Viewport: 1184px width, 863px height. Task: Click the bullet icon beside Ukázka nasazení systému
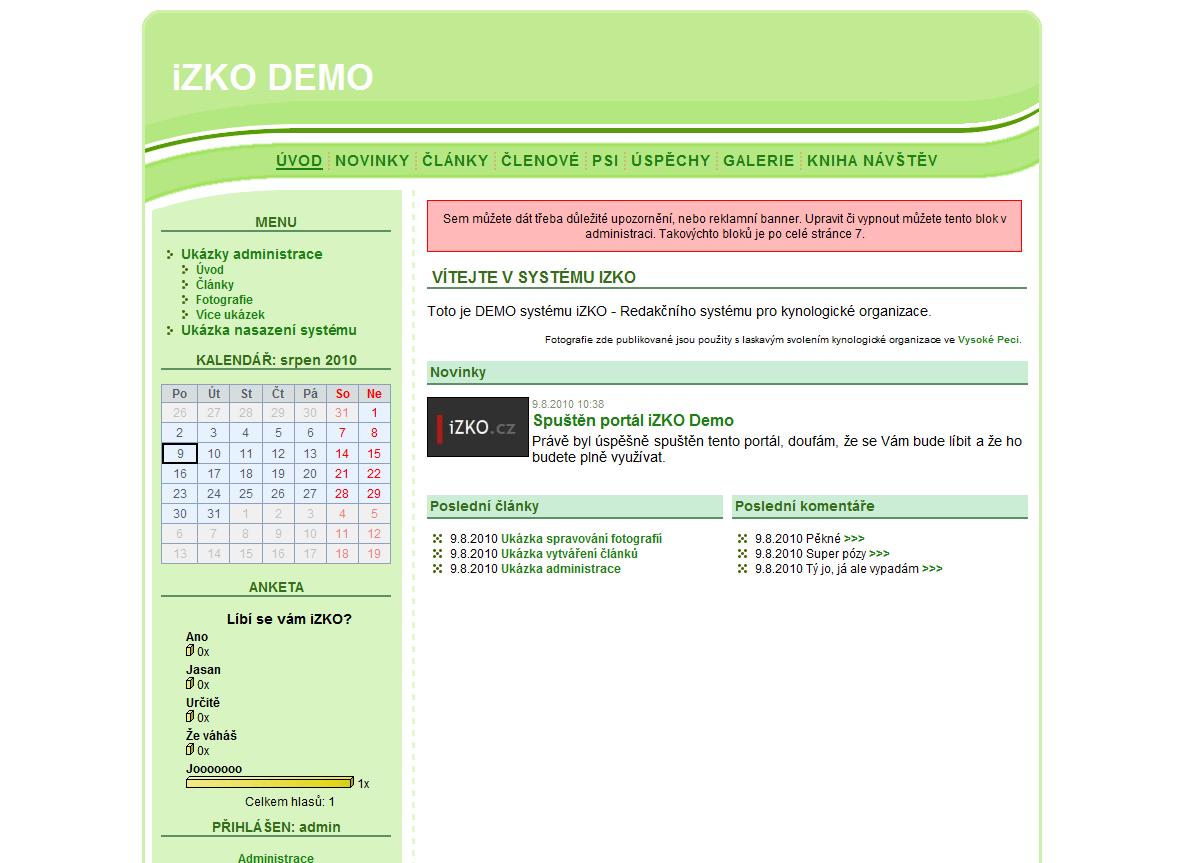point(170,330)
